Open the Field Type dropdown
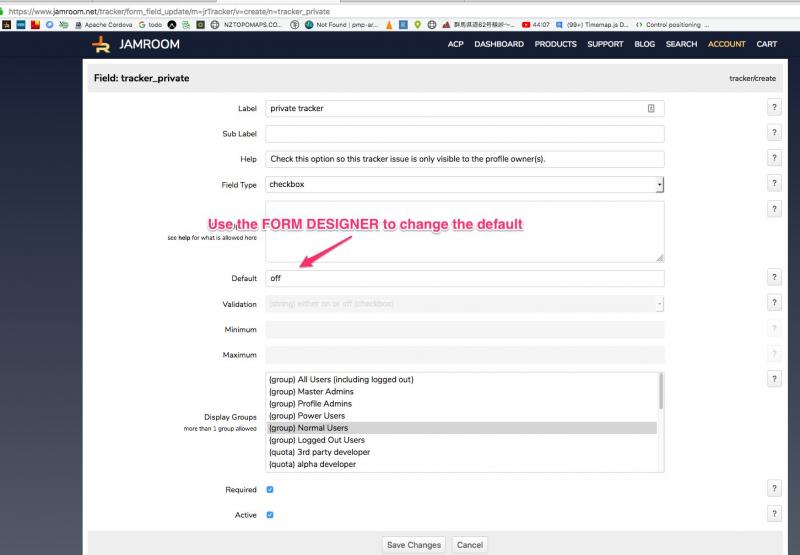The height and width of the screenshot is (555, 800). (464, 184)
